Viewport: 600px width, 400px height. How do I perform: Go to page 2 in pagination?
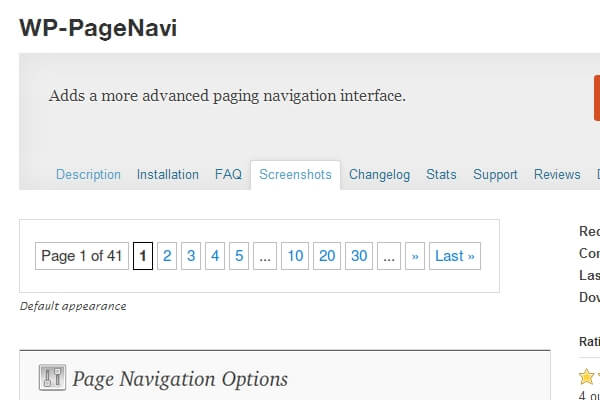click(167, 256)
